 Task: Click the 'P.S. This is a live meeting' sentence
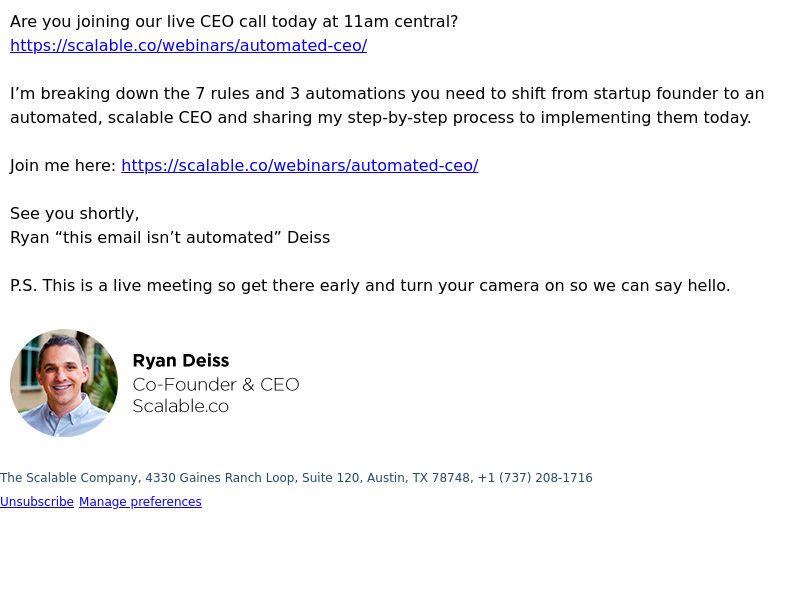click(370, 285)
